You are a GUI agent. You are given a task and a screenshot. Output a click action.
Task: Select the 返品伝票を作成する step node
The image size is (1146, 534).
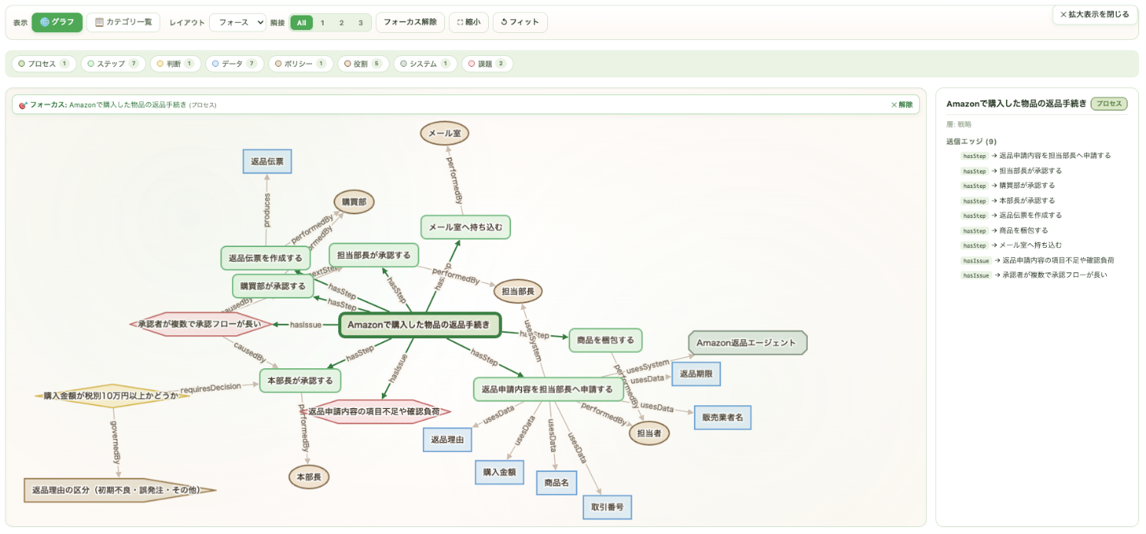(x=265, y=258)
